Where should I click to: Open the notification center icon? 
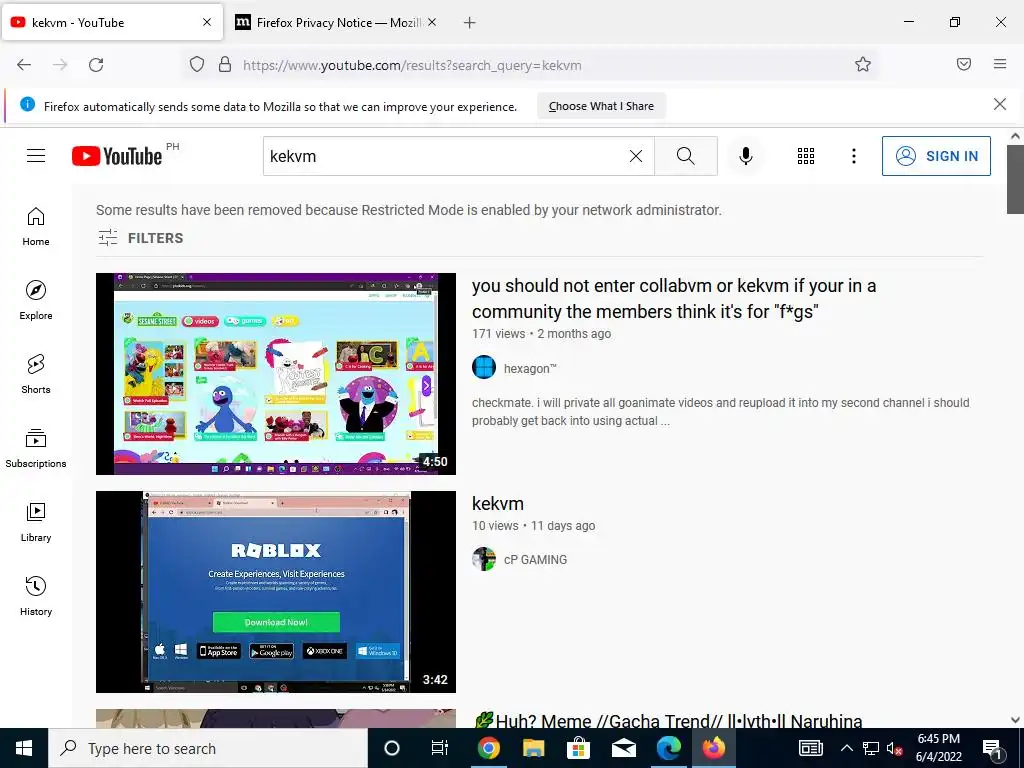tap(992, 748)
